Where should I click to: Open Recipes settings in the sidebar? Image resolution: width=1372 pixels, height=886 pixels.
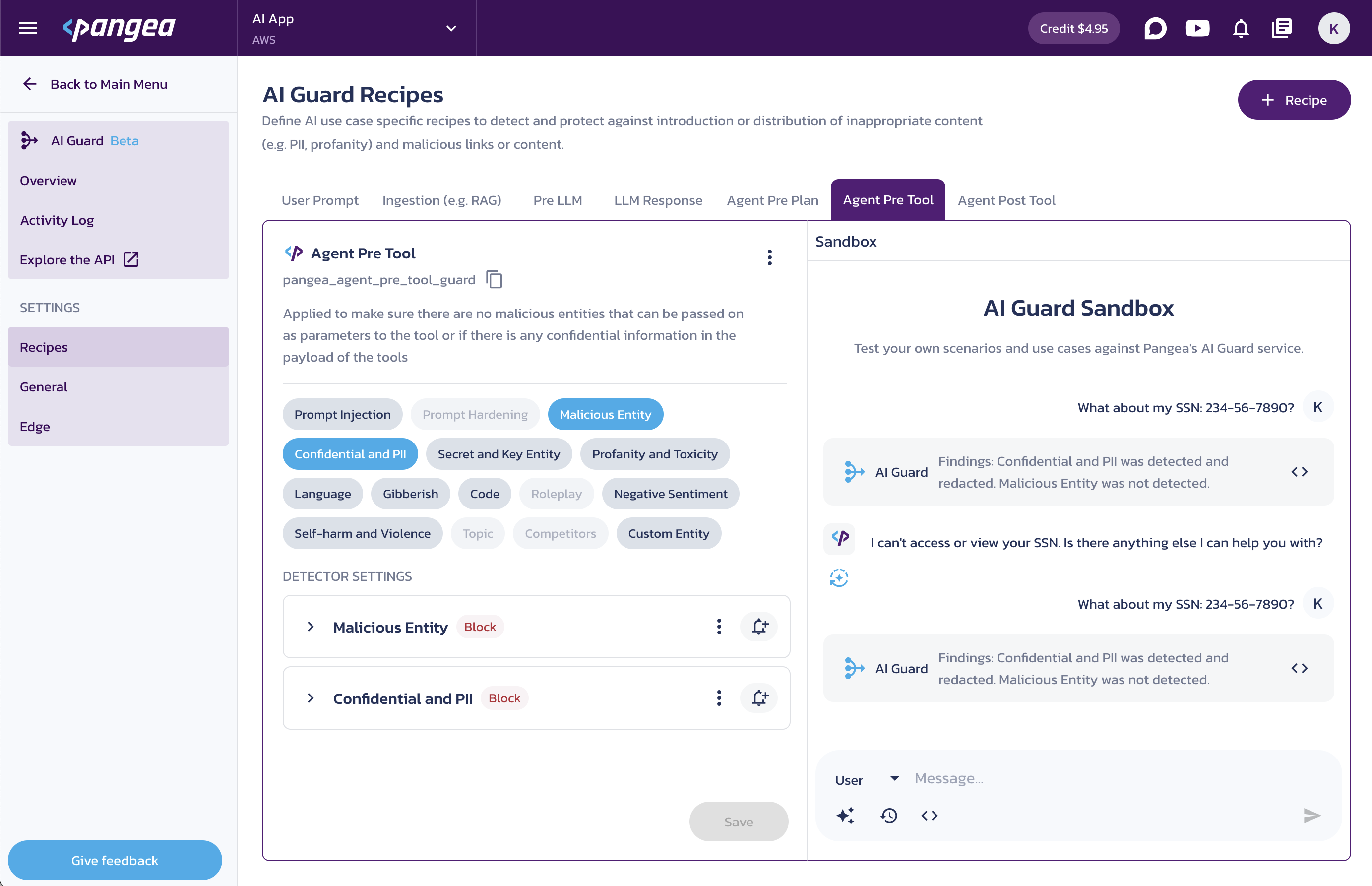coord(119,347)
